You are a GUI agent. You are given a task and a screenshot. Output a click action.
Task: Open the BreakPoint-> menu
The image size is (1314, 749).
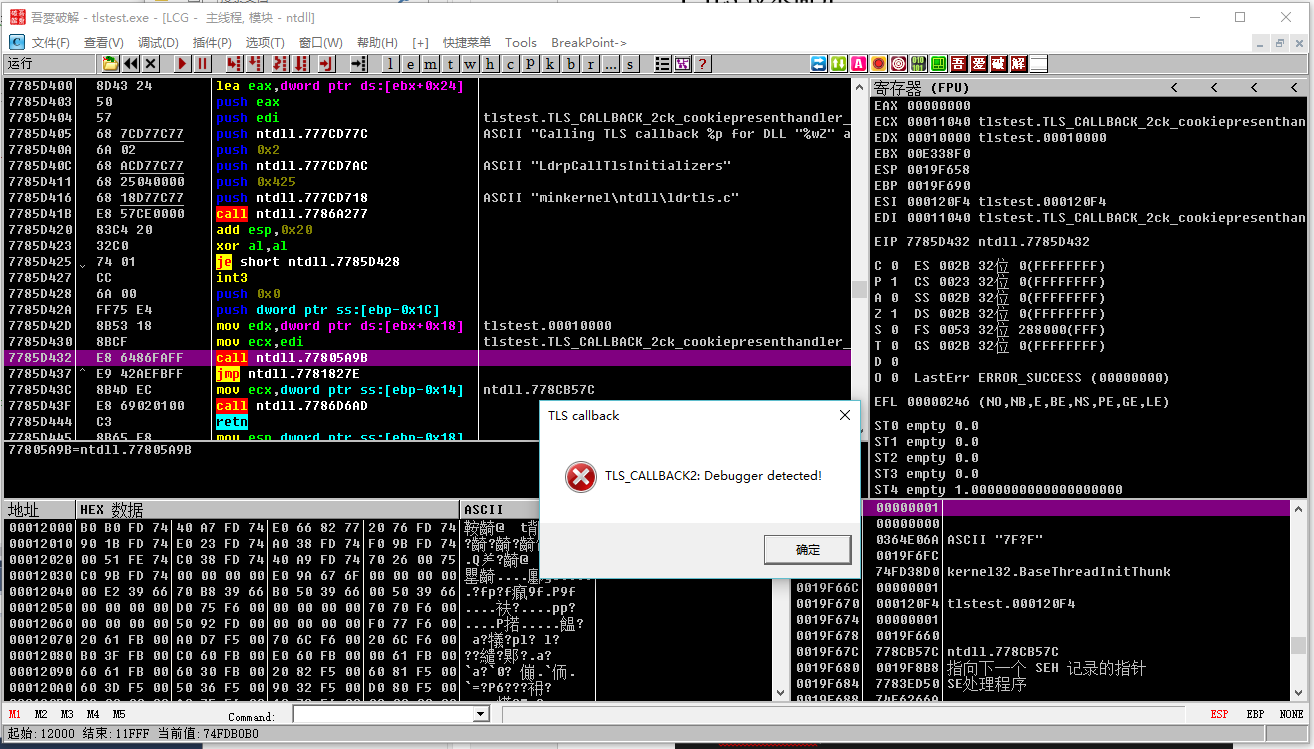(589, 42)
